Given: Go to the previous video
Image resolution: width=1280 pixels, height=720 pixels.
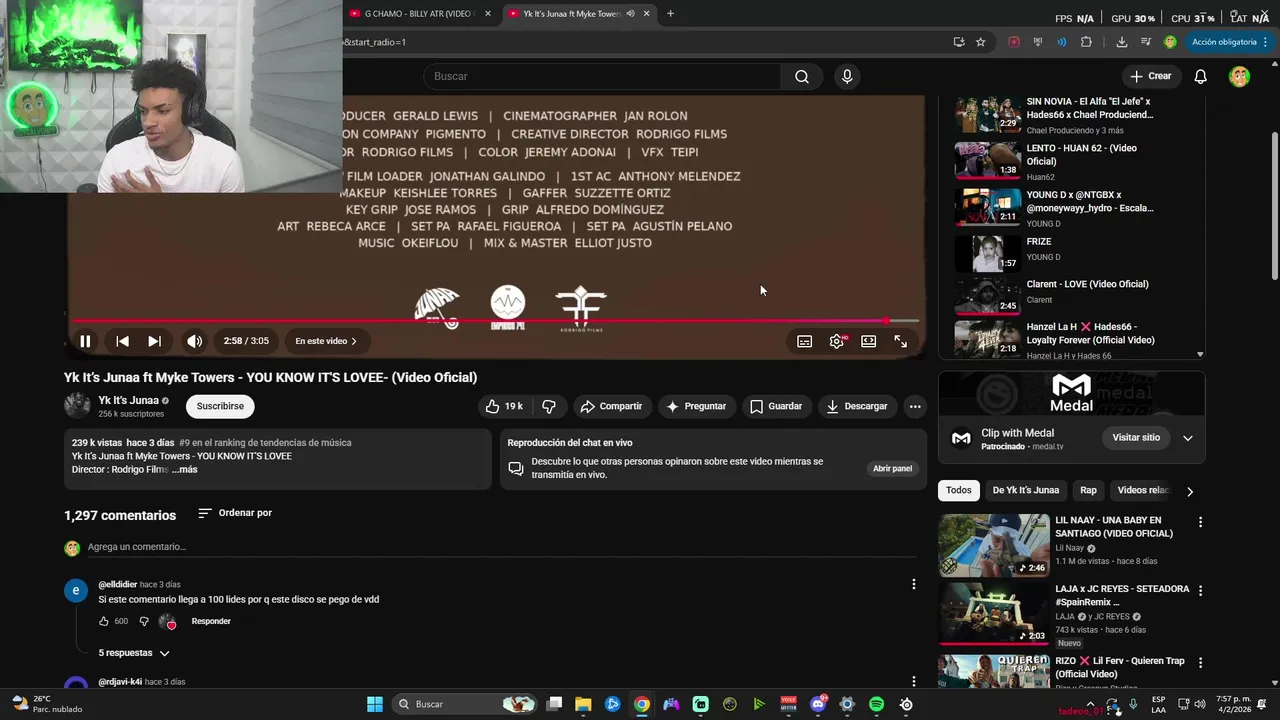Looking at the screenshot, I should (122, 341).
